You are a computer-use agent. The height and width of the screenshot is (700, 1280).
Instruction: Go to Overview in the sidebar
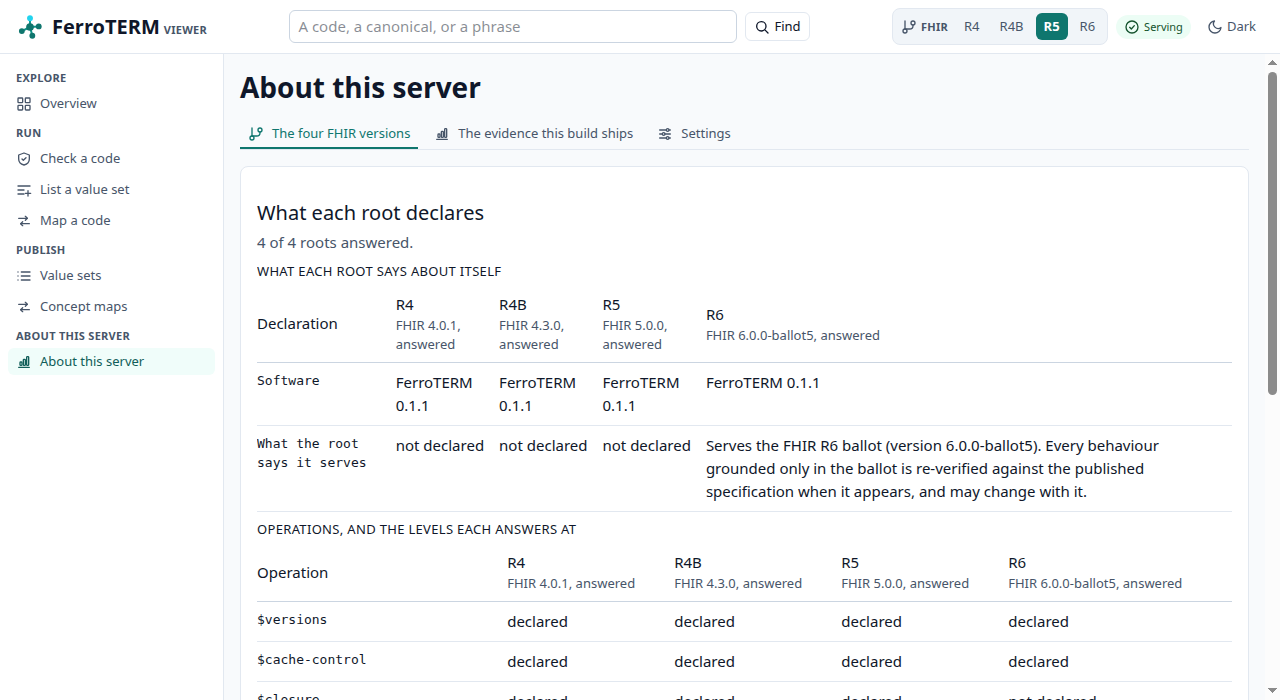[111, 104]
